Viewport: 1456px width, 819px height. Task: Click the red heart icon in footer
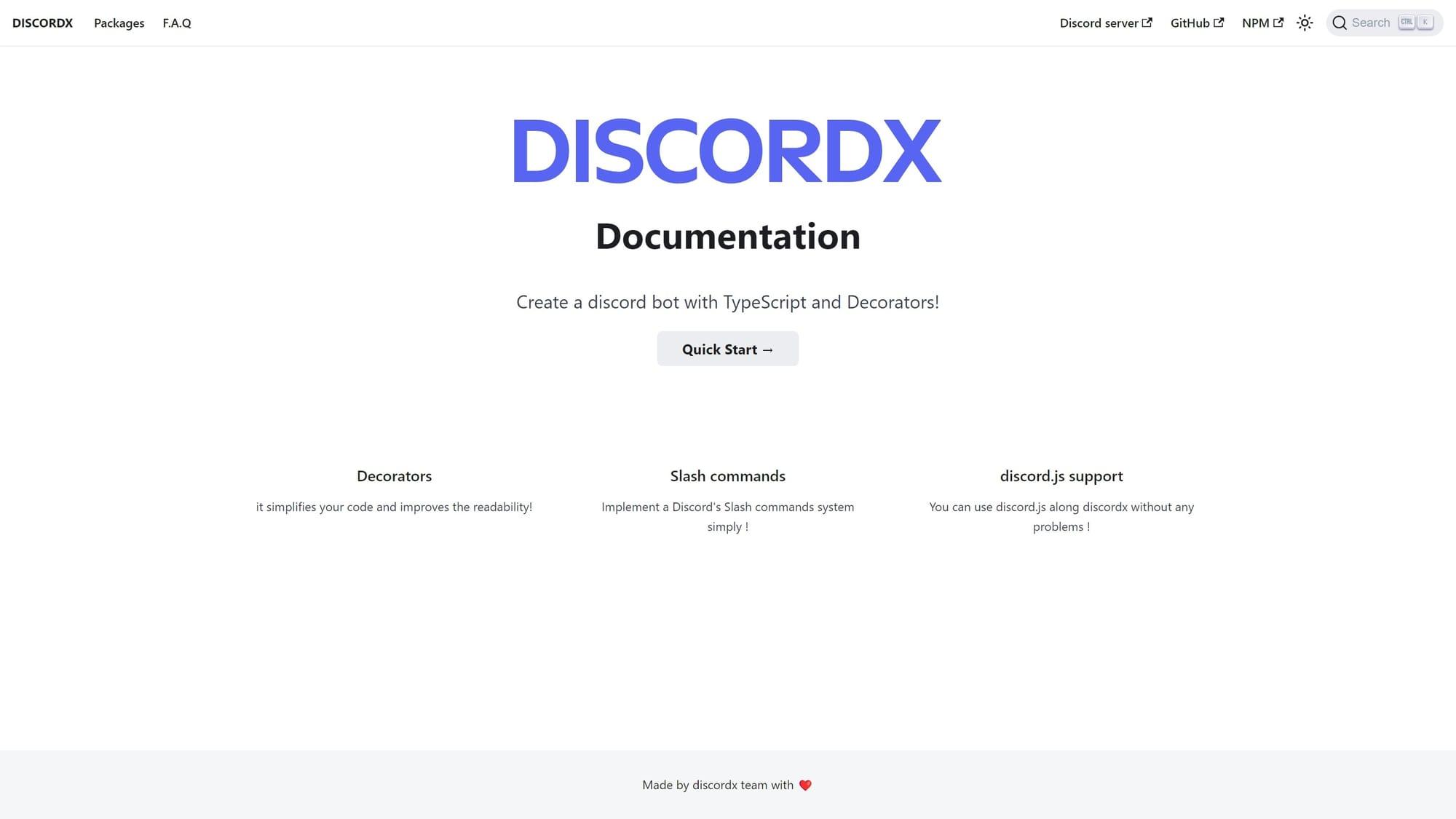point(805,785)
